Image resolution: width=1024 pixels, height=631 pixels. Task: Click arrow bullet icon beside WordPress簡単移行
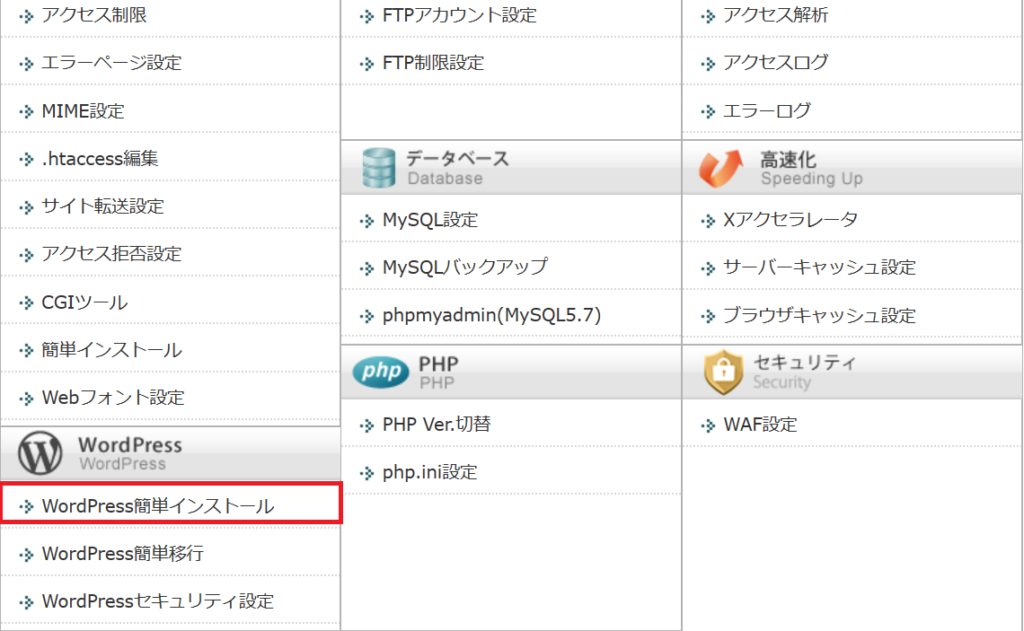(26, 555)
